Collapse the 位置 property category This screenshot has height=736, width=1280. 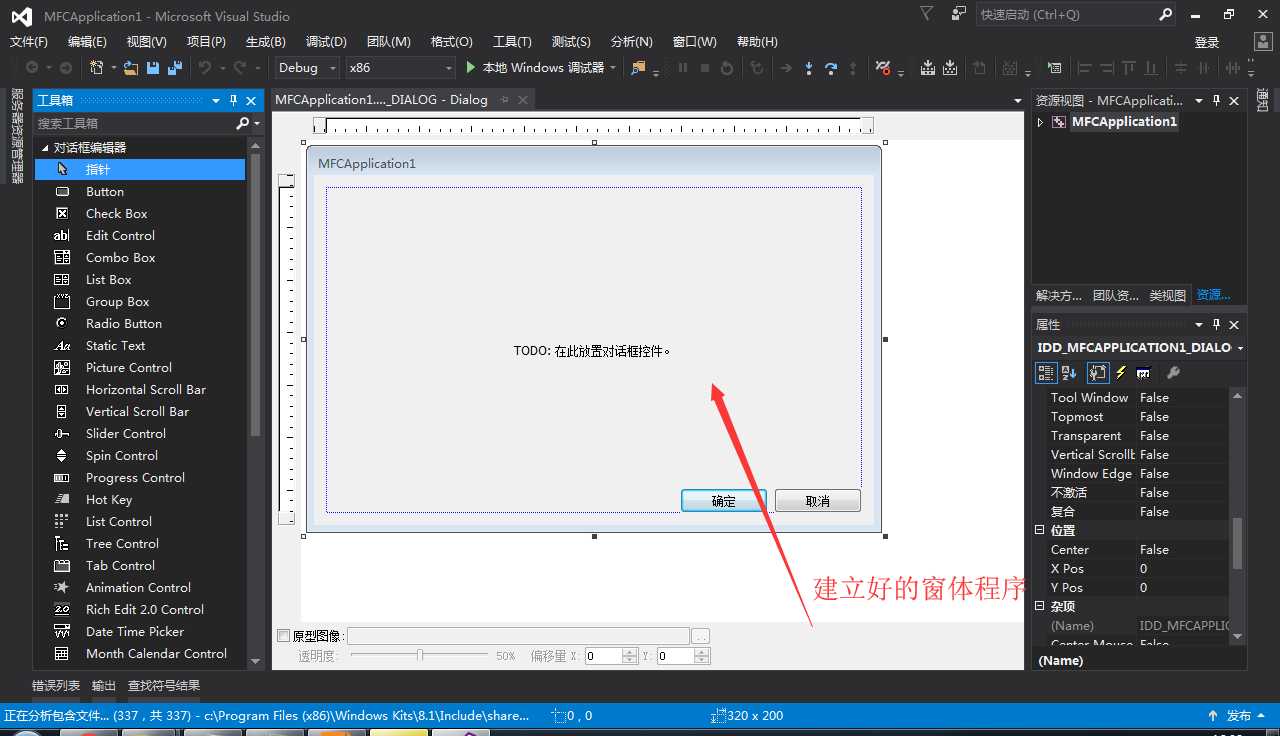tap(1040, 531)
